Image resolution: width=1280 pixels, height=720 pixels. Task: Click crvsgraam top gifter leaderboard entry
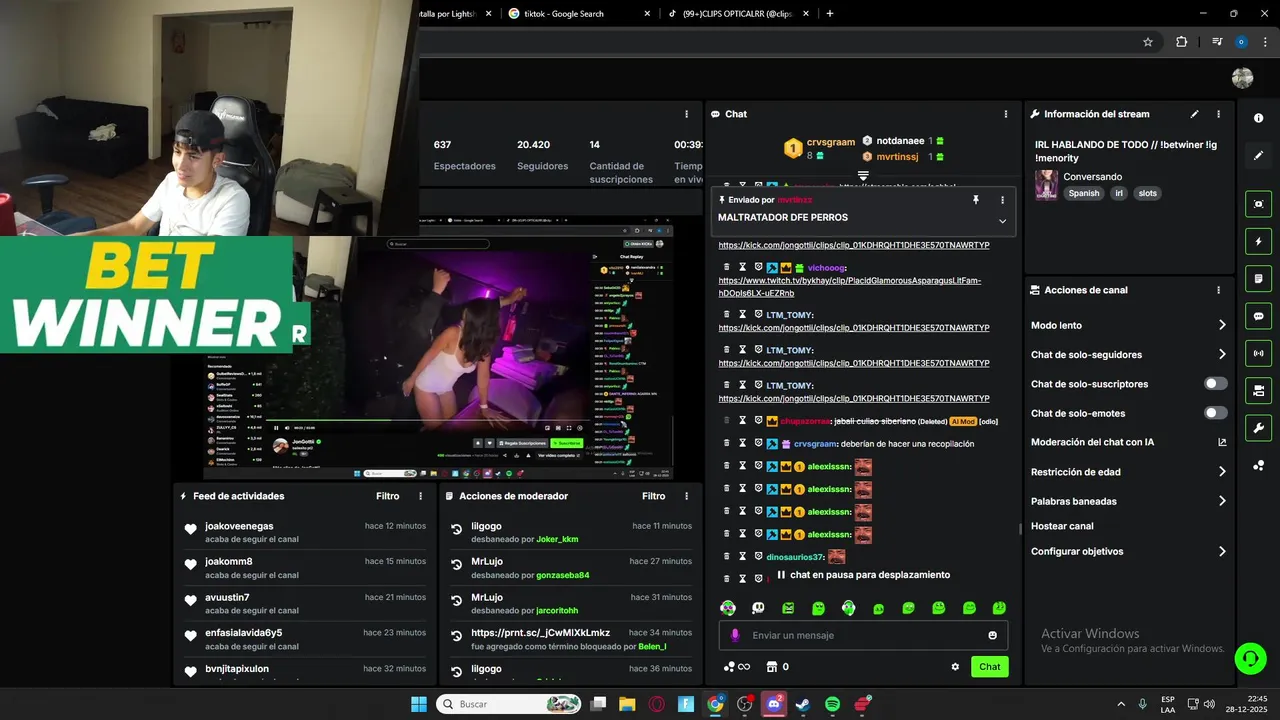[819, 148]
